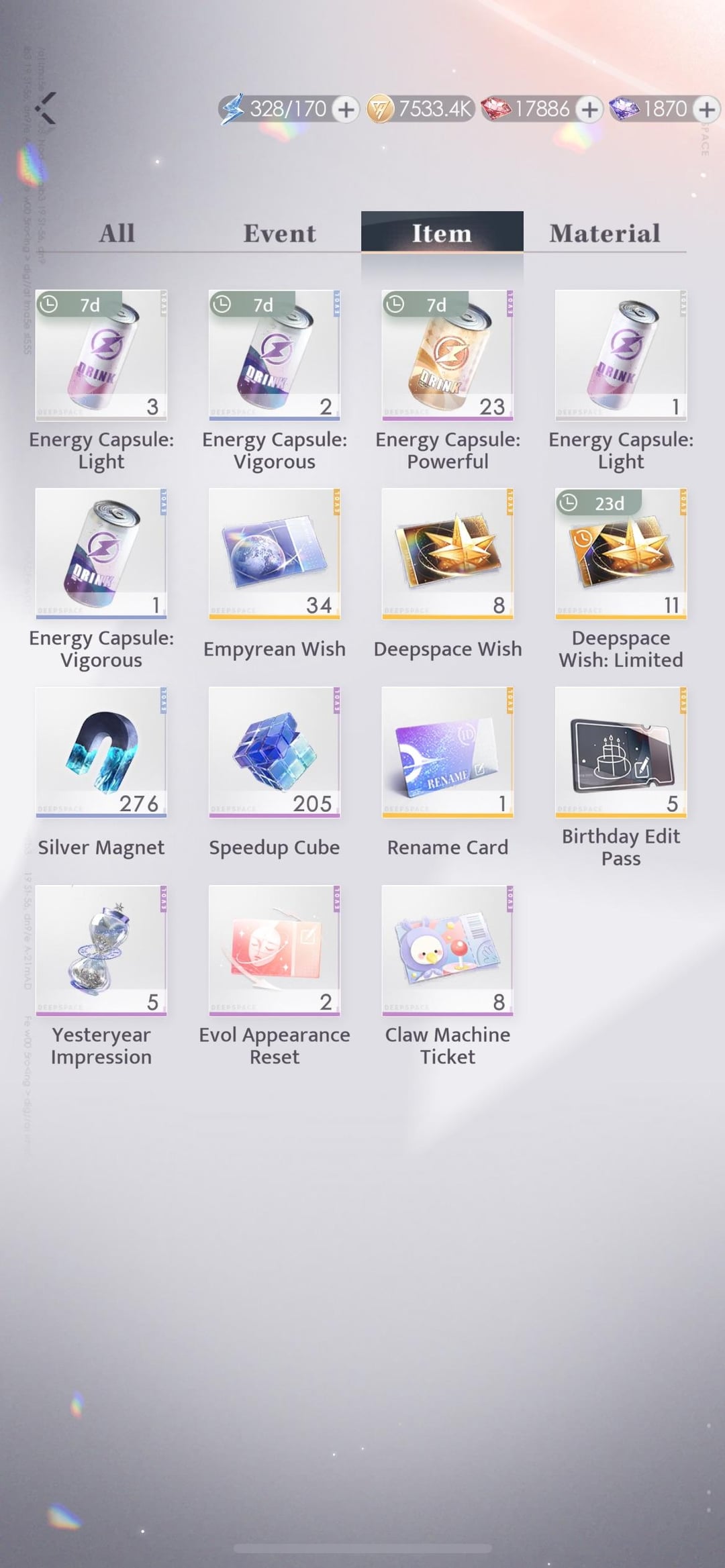Open the Event tab
Viewport: 725px width, 1568px height.
pos(280,233)
